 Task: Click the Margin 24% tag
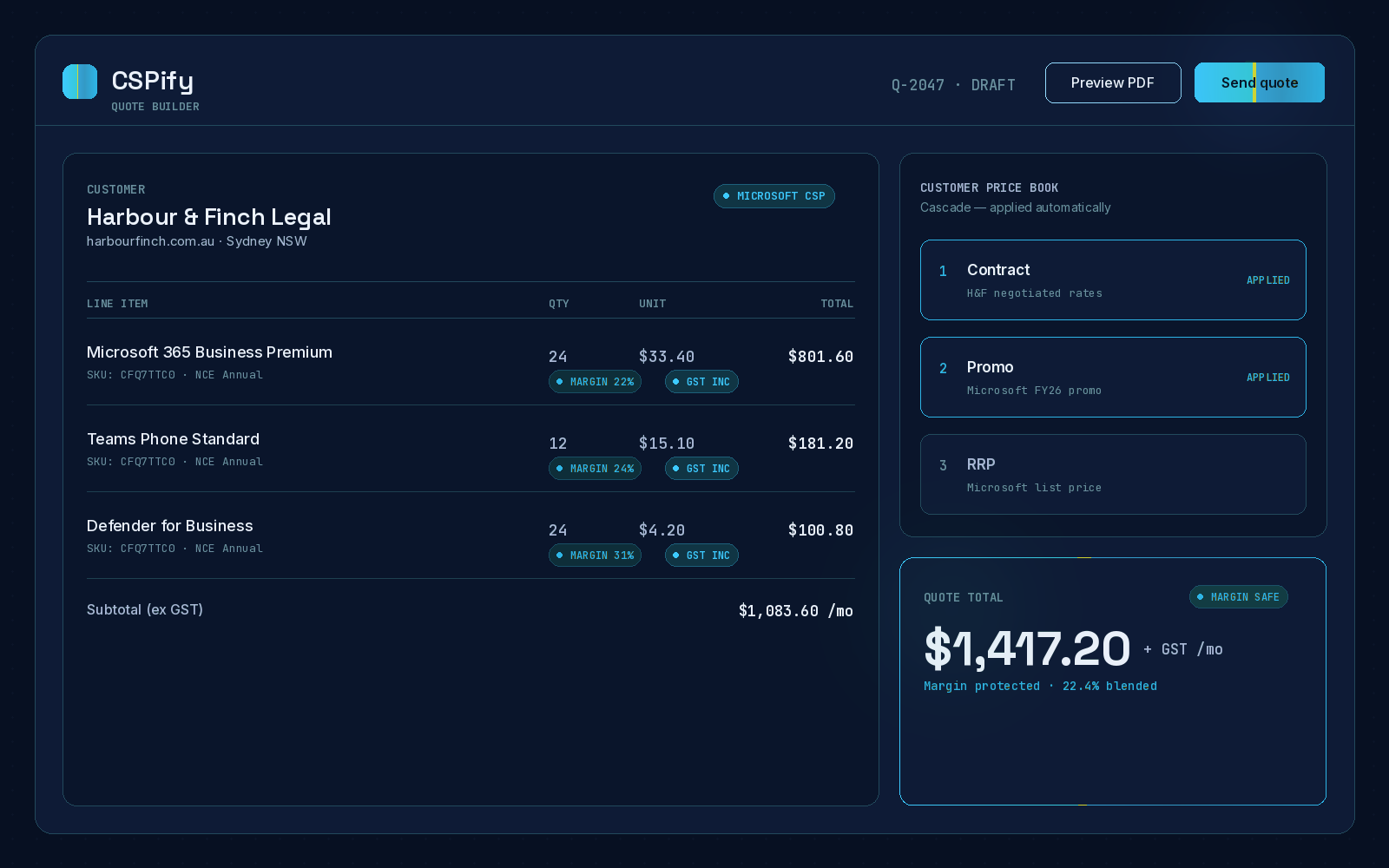click(595, 469)
